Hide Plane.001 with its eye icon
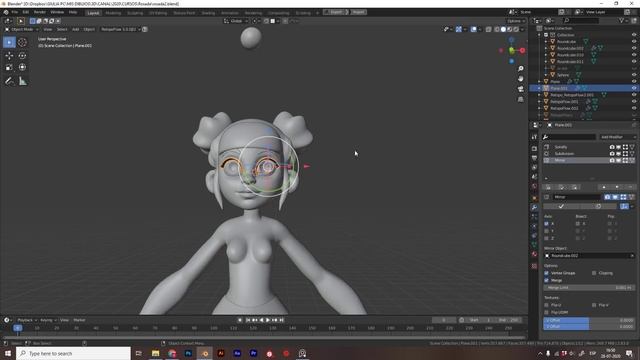 pyautogui.click(x=634, y=88)
